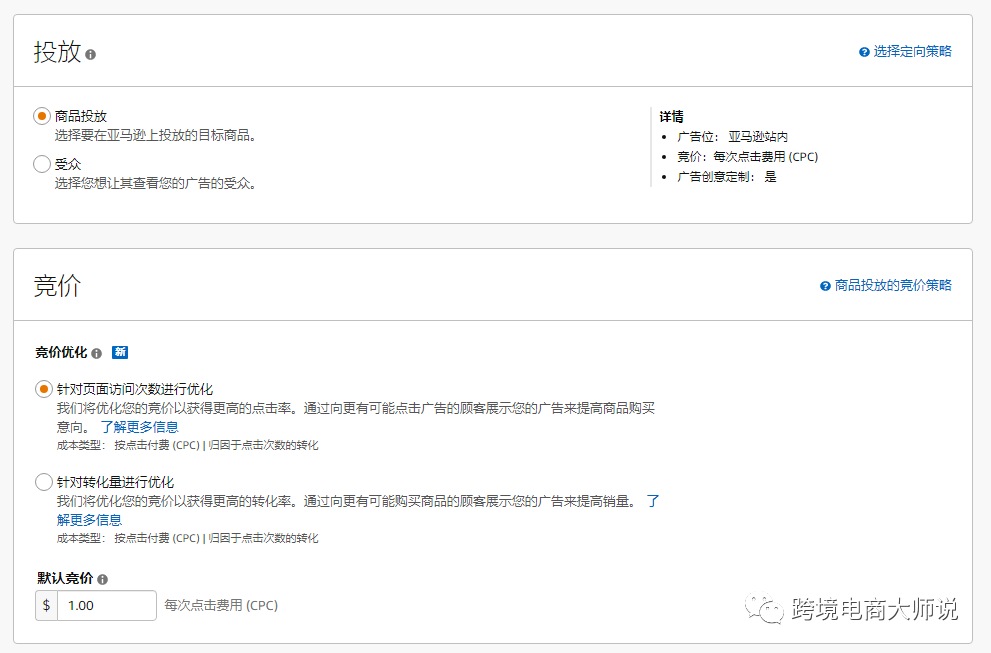Enable 针对转化量进行优化 option
The image size is (991, 653).
44,480
